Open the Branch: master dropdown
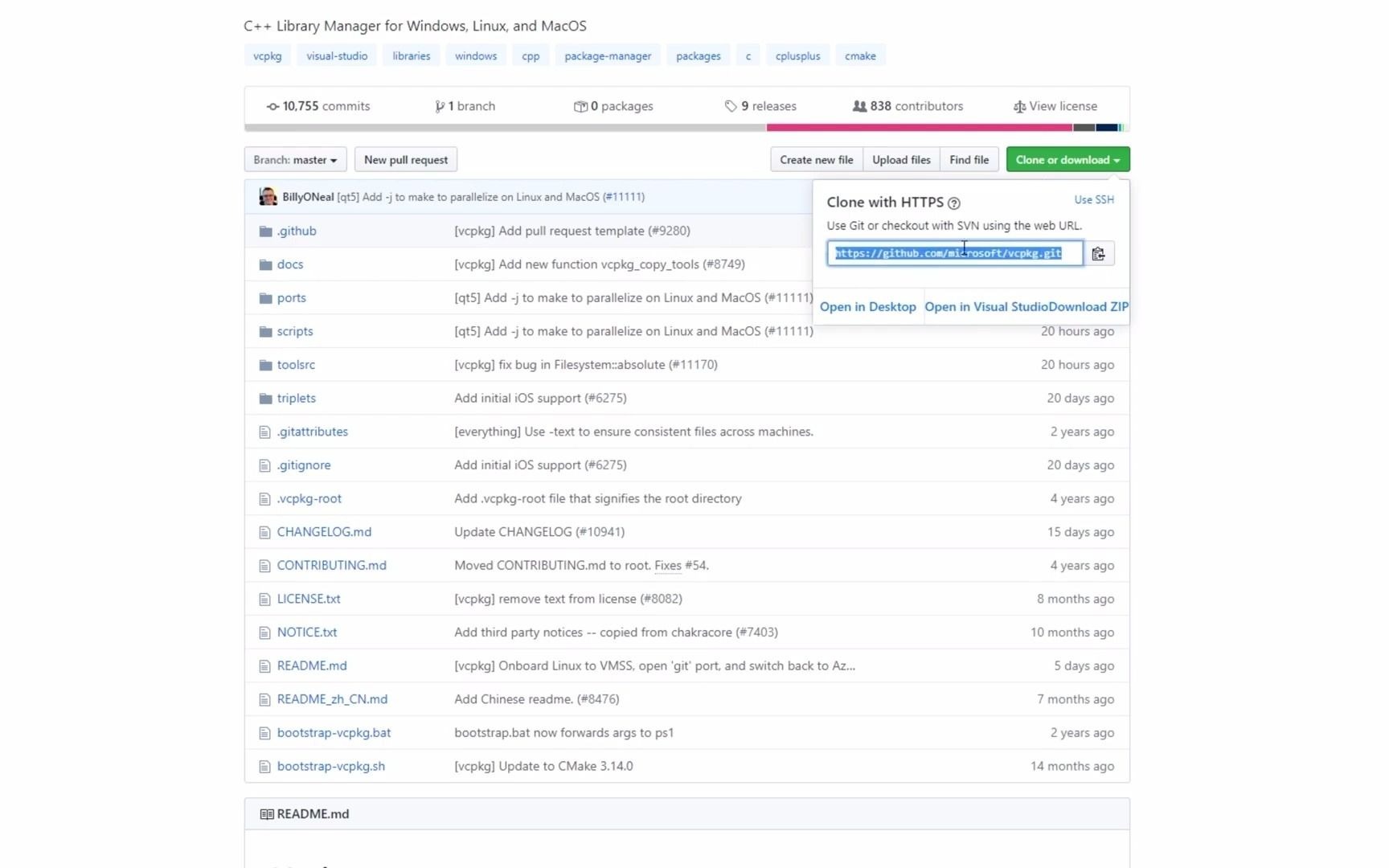 click(x=295, y=160)
